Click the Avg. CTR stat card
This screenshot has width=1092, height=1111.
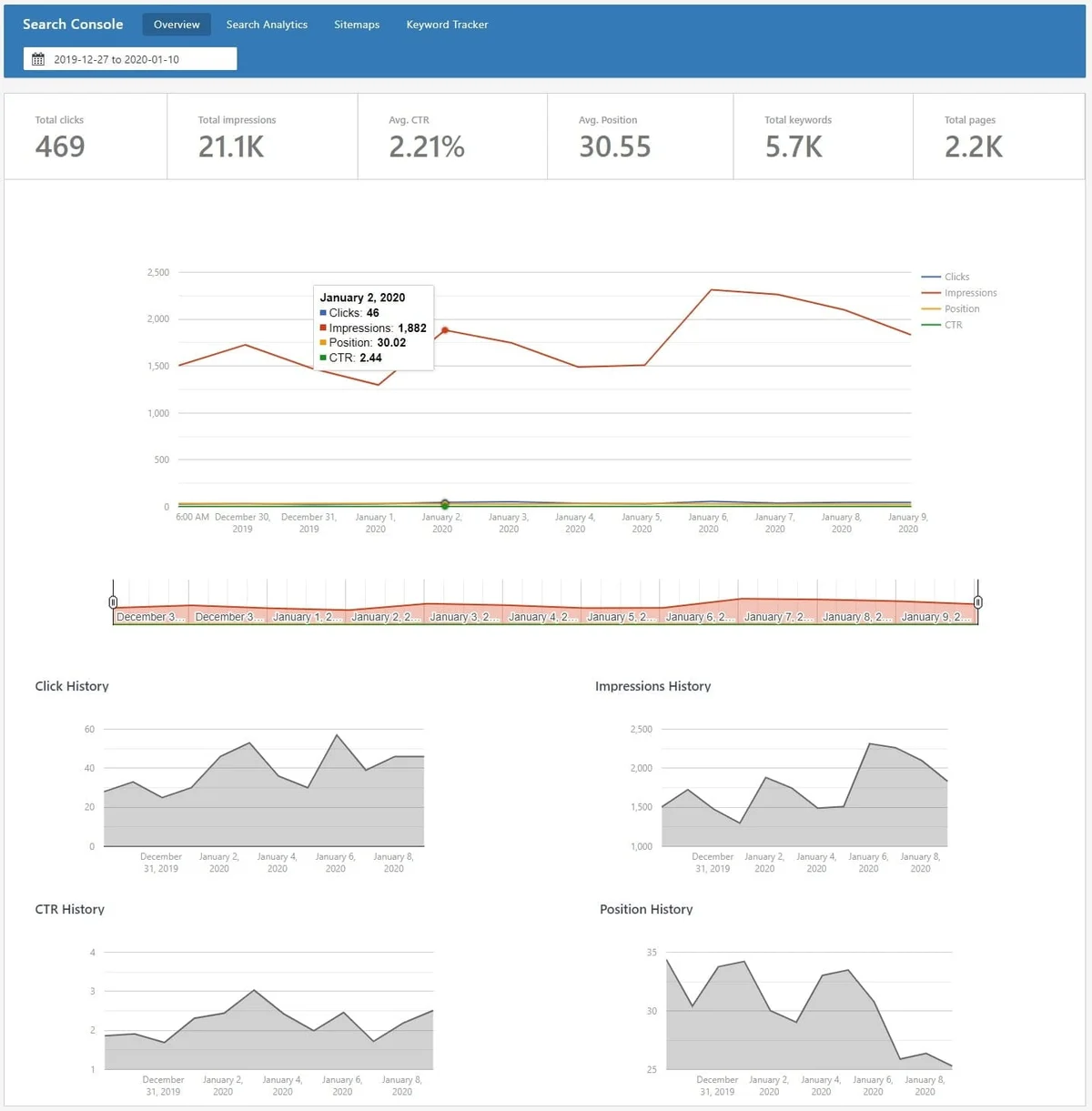[x=452, y=136]
